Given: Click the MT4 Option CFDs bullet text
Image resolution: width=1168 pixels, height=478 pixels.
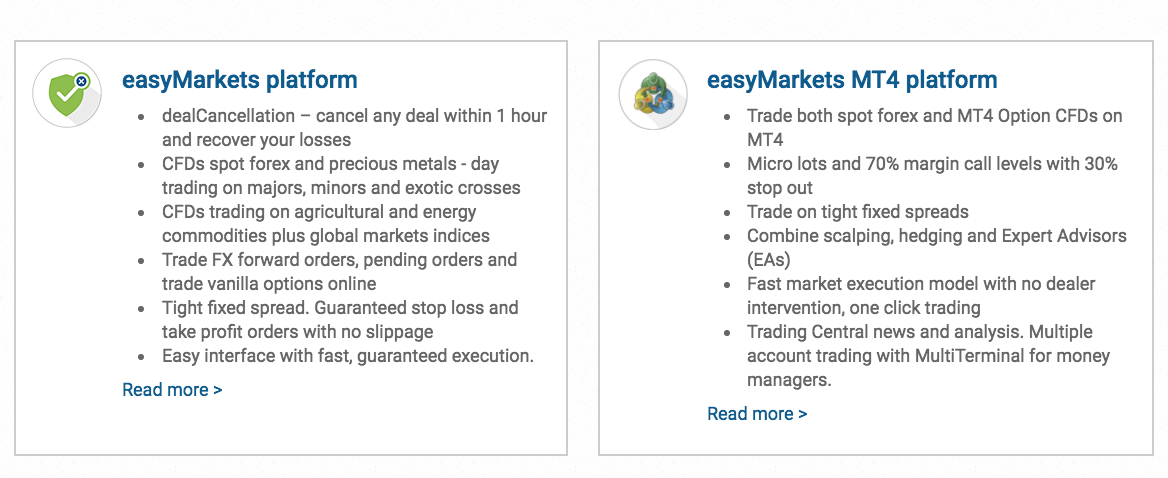Looking at the screenshot, I should coord(935,127).
